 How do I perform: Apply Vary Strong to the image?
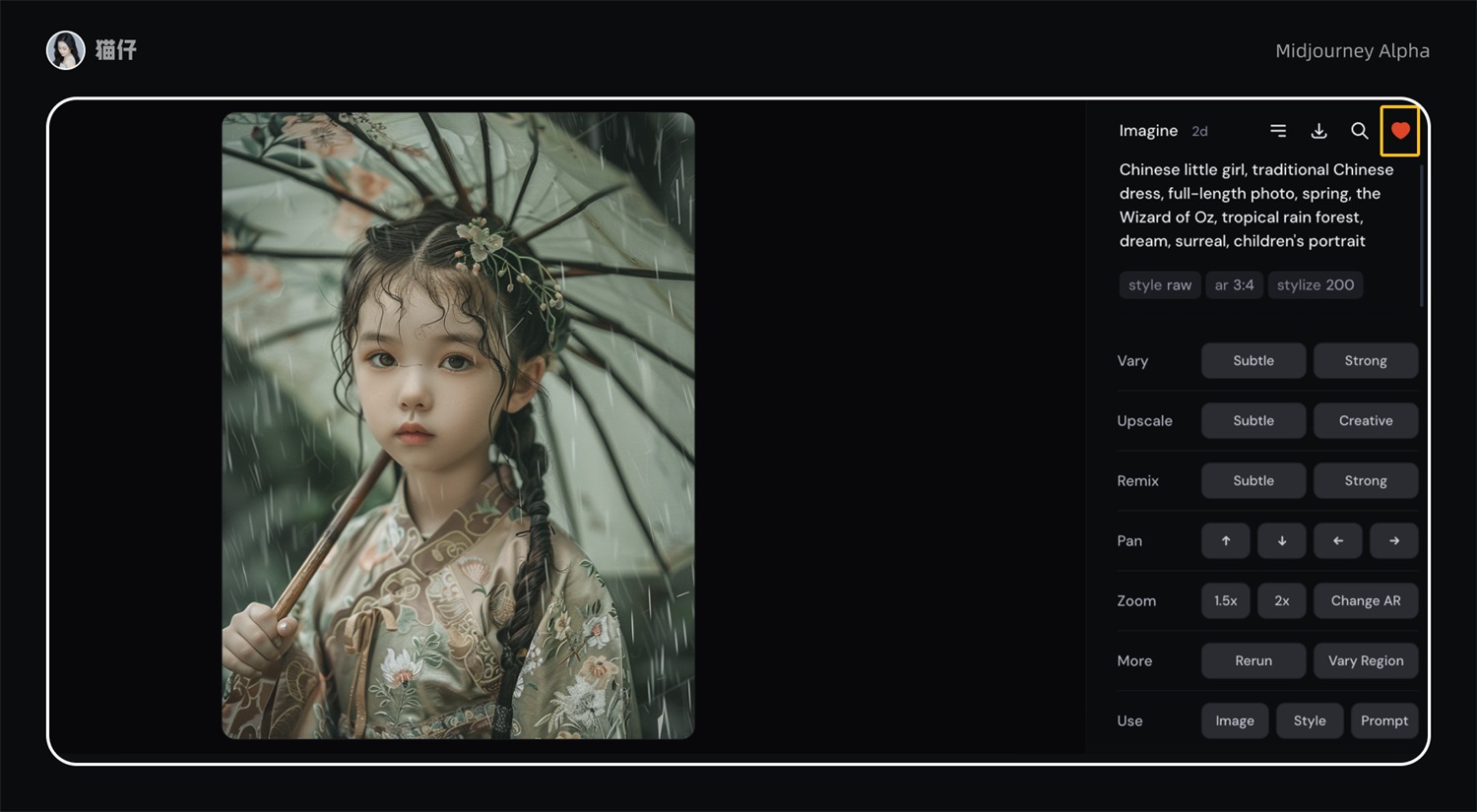[1365, 360]
